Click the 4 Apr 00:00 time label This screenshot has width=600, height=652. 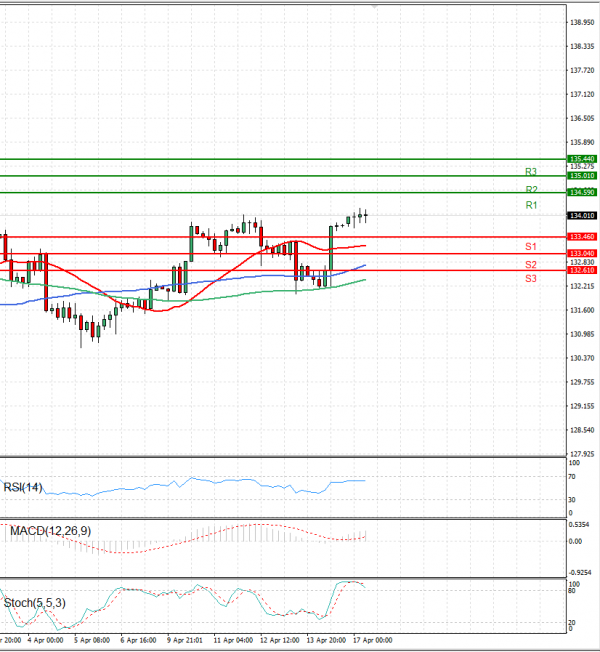click(45, 640)
